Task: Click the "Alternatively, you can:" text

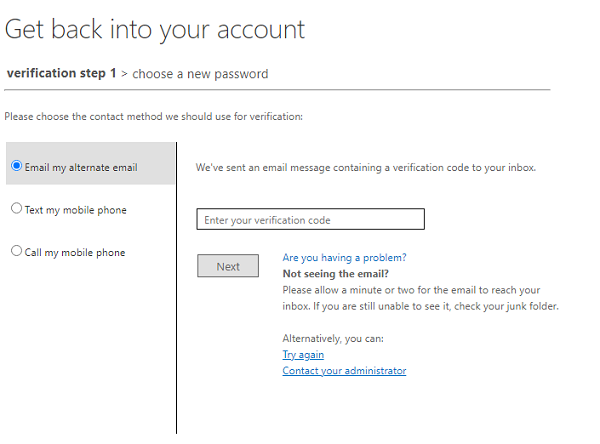Action: [333, 339]
